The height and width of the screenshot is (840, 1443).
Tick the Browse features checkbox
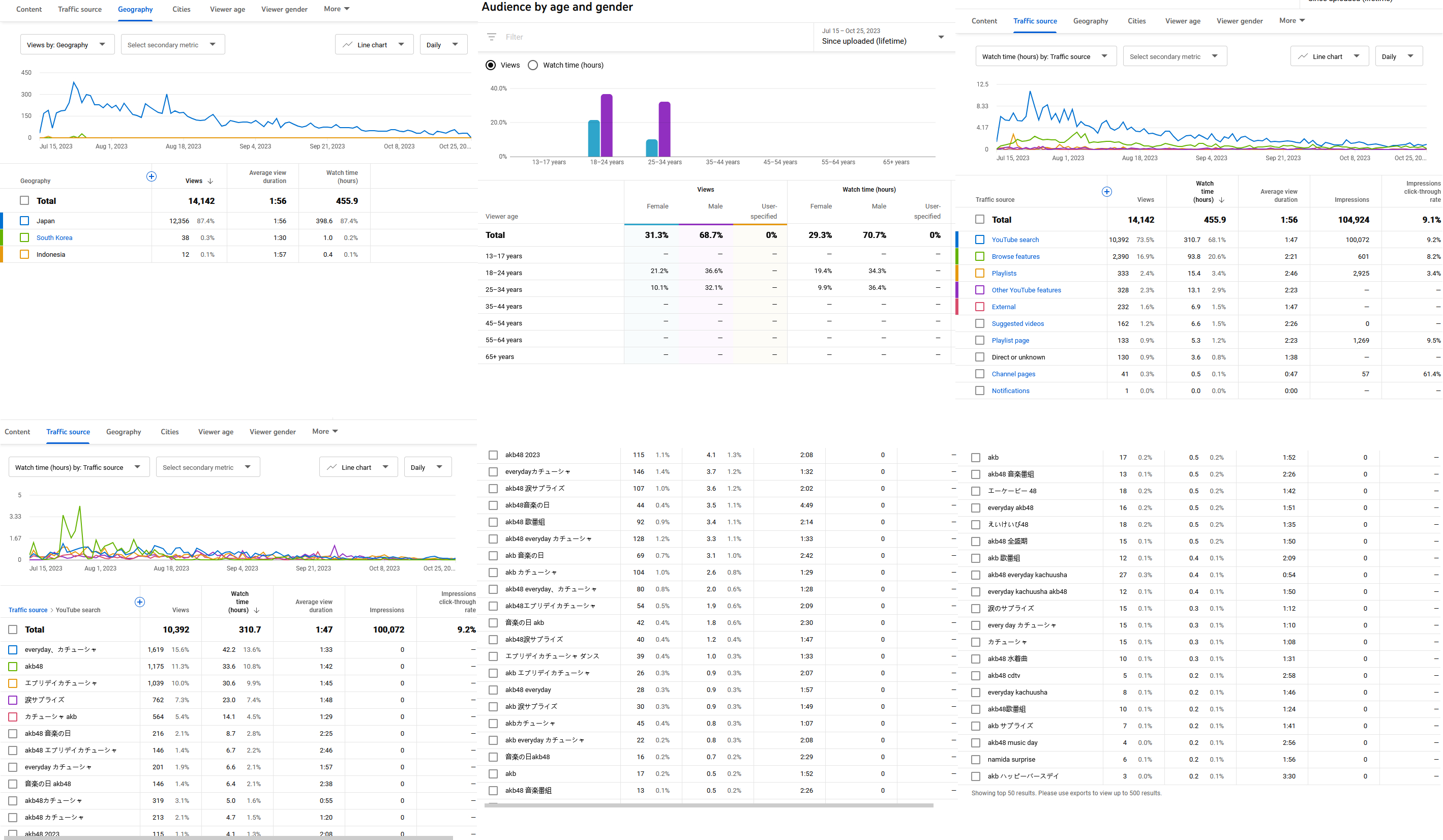pos(980,256)
